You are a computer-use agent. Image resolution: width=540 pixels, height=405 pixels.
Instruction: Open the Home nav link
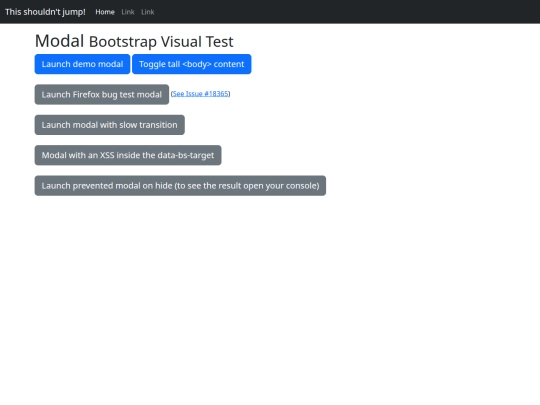tap(105, 12)
